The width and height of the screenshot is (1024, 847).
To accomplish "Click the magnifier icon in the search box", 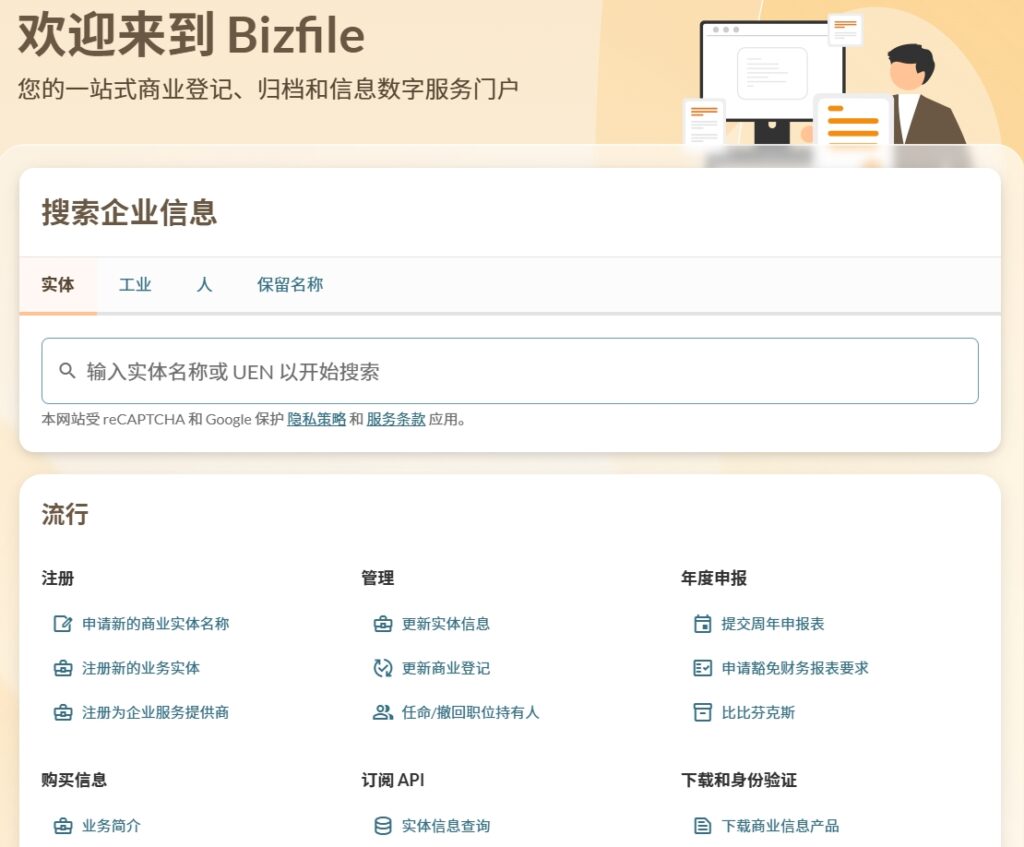I will pyautogui.click(x=67, y=371).
